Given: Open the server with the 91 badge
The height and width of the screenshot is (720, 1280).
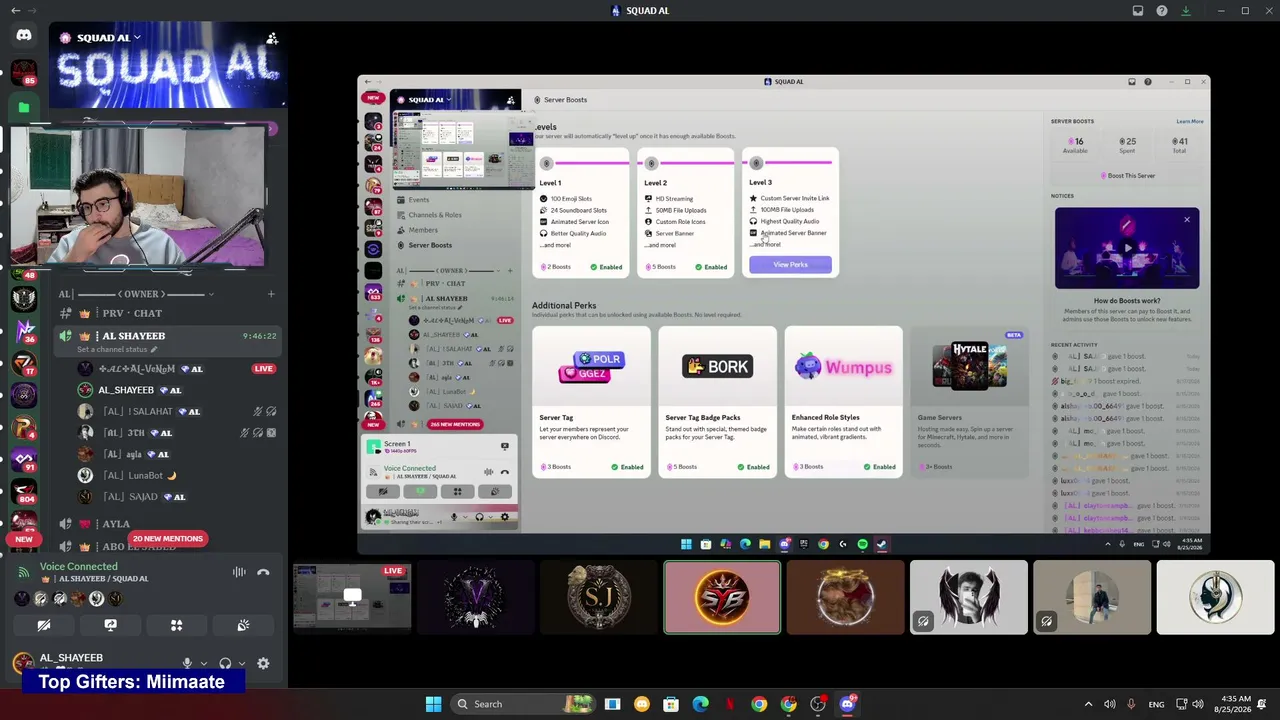Looking at the screenshot, I should [24, 459].
